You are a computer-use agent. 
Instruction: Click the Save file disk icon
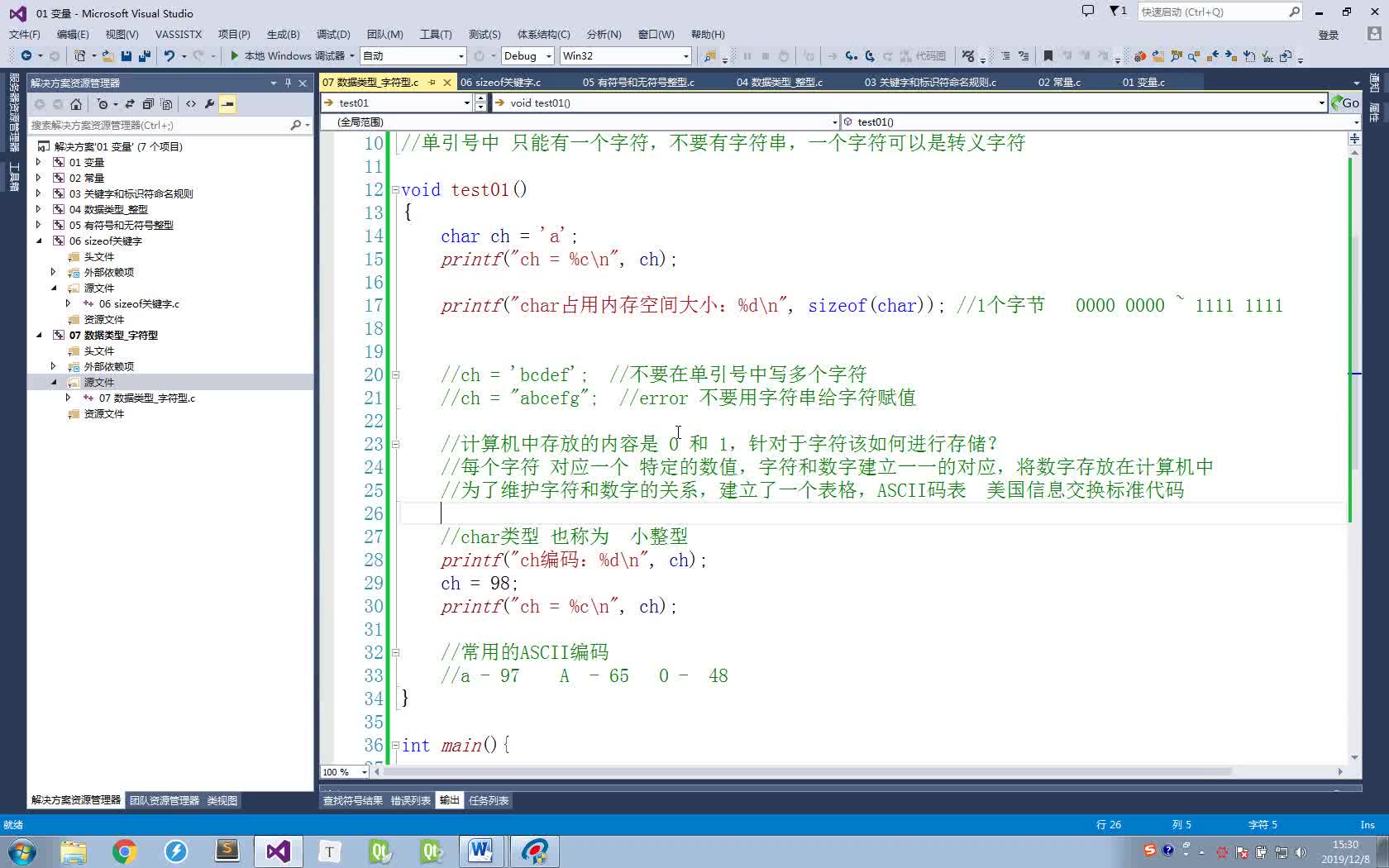(126, 55)
